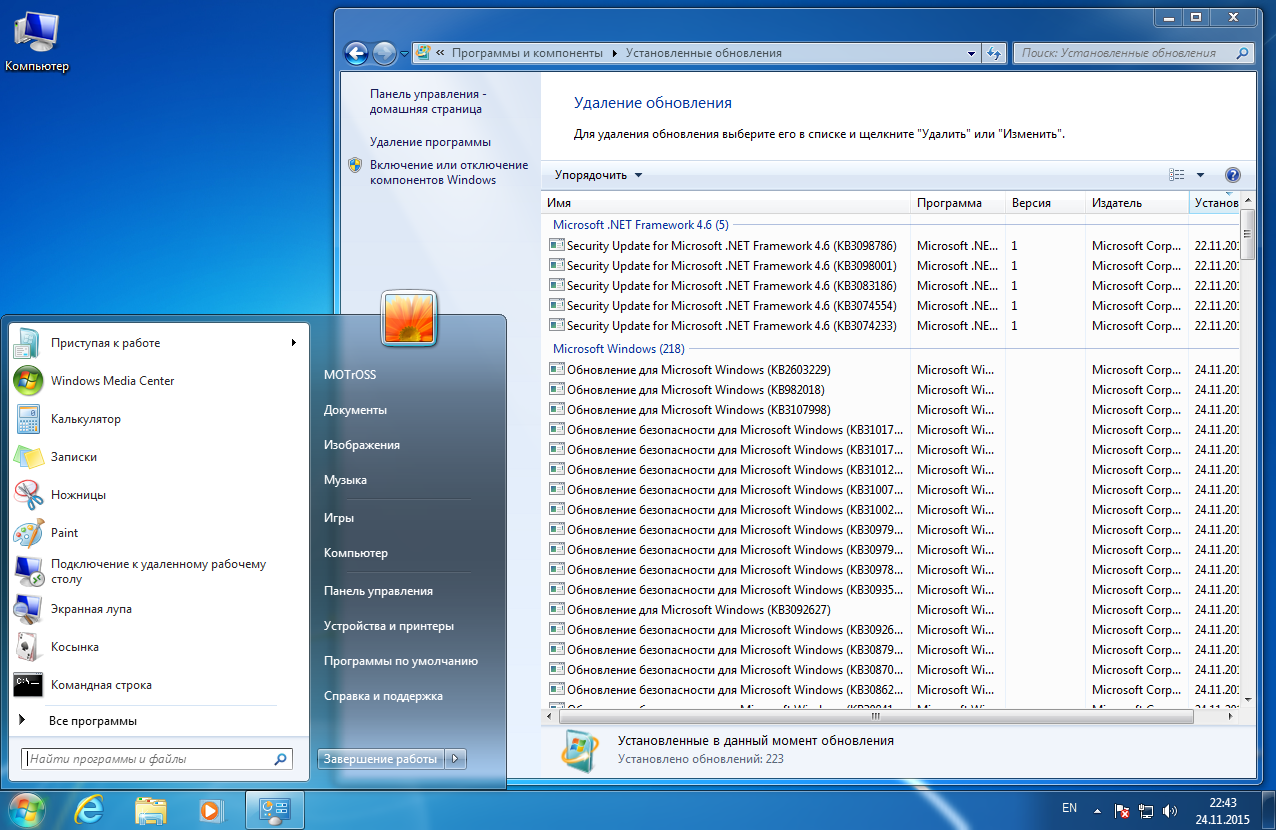Select update KB3092627 row
1276x830 pixels.
point(895,610)
